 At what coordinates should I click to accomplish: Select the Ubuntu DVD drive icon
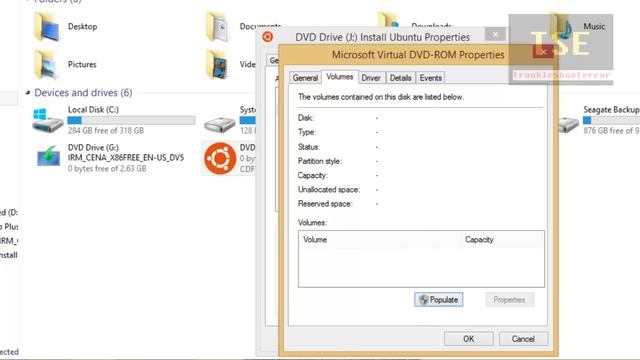pos(220,158)
